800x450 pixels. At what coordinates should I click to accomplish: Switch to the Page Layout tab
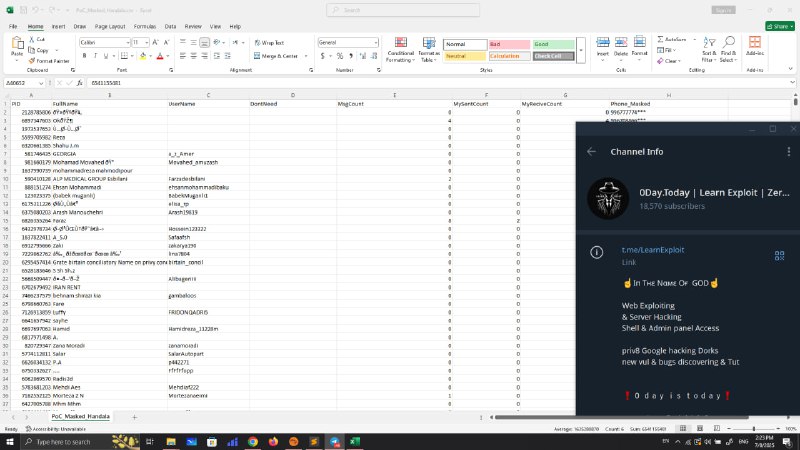click(110, 27)
